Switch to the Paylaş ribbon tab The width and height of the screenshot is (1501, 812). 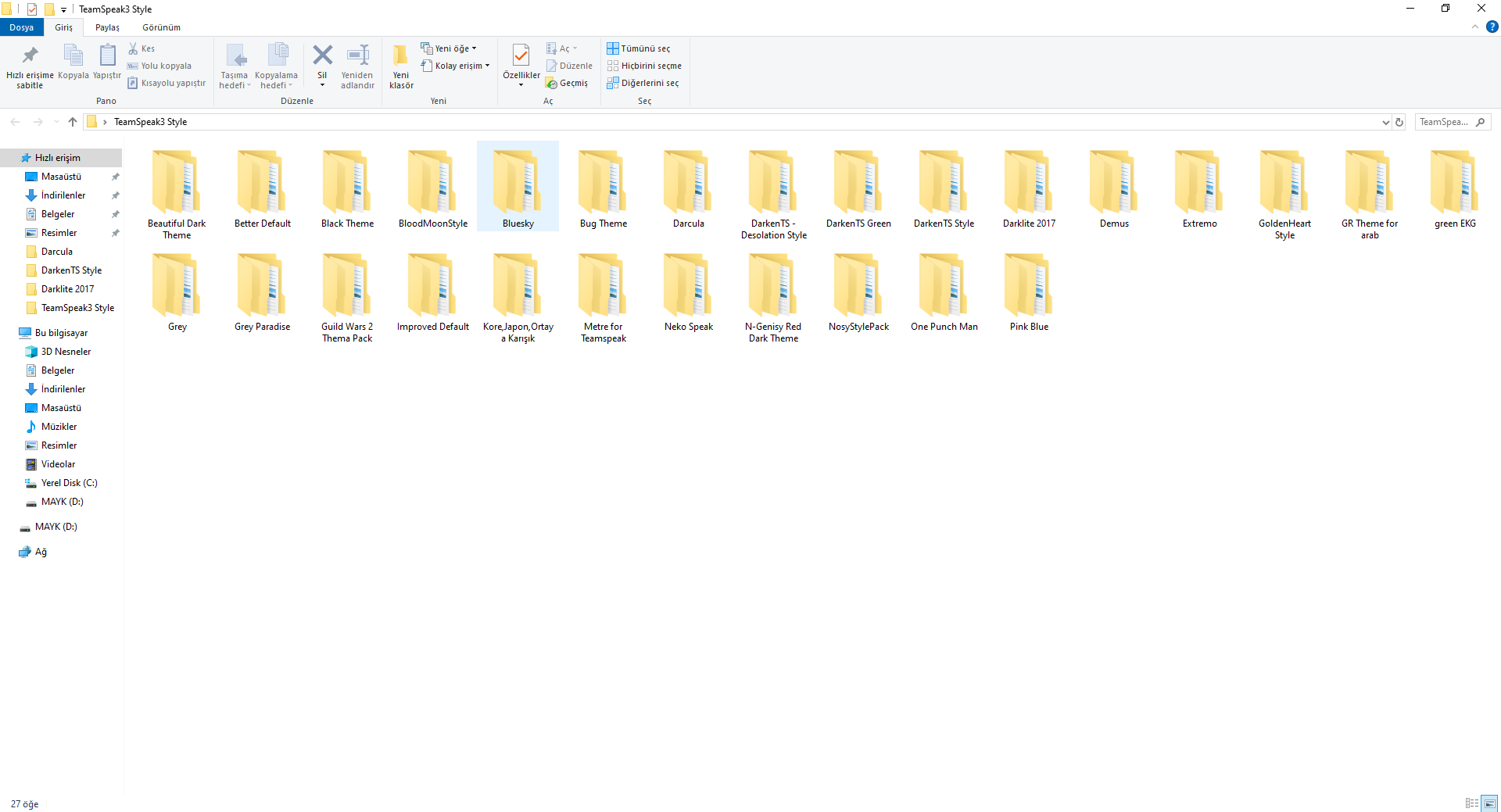click(107, 27)
